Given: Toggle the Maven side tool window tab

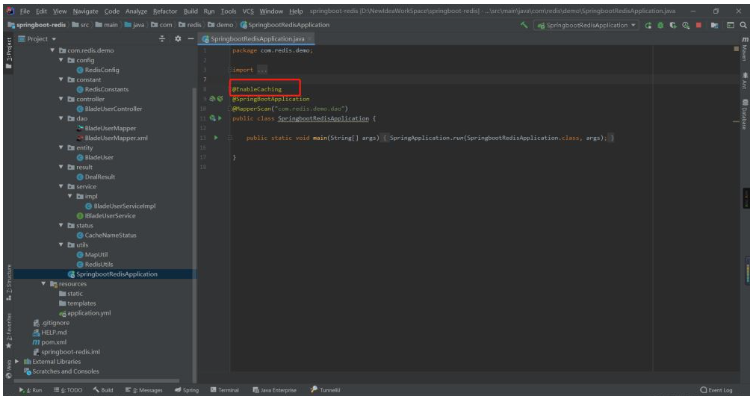Looking at the screenshot, I should pyautogui.click(x=745, y=49).
